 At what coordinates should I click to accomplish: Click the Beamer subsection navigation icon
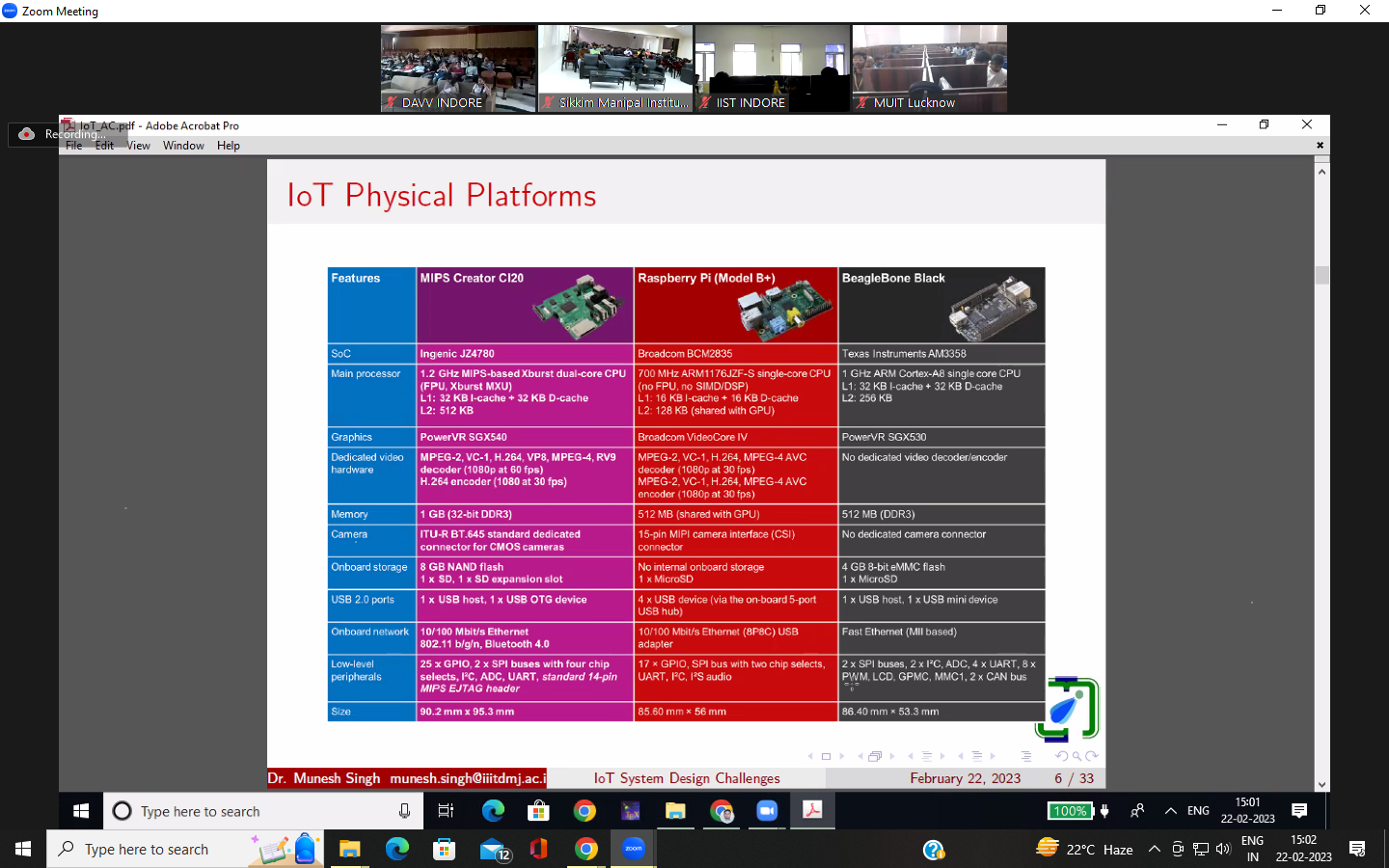pyautogui.click(x=926, y=756)
